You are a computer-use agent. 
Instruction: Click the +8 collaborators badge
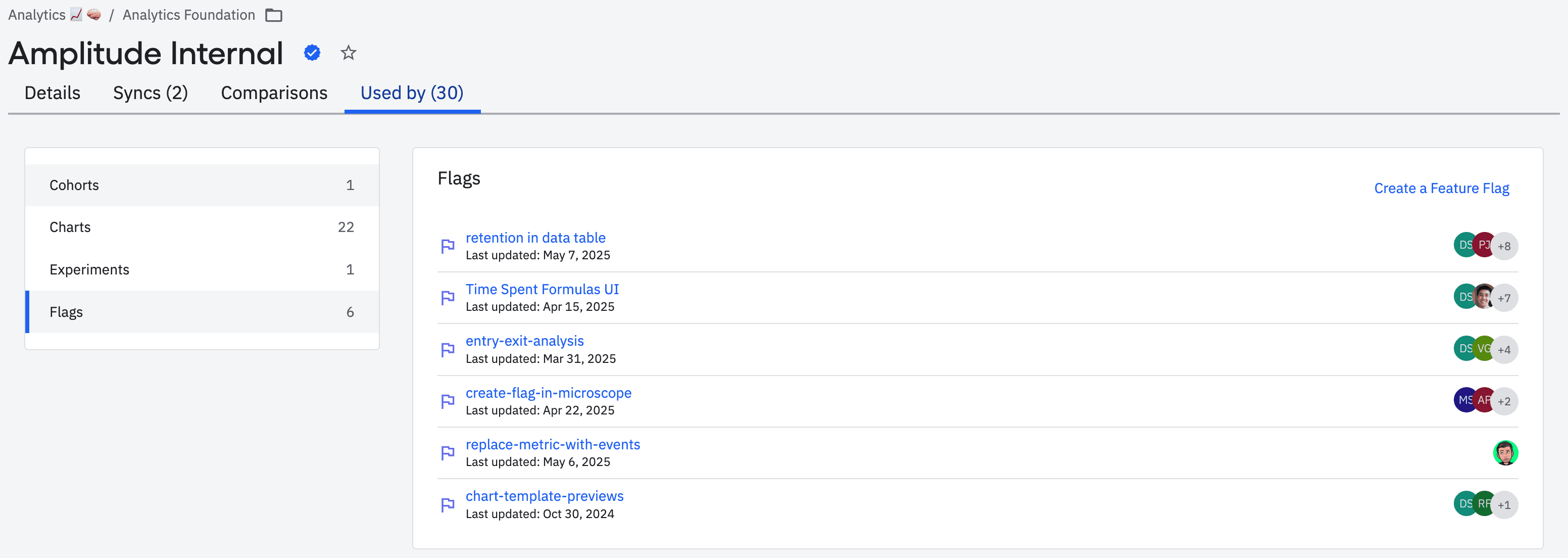point(1505,246)
